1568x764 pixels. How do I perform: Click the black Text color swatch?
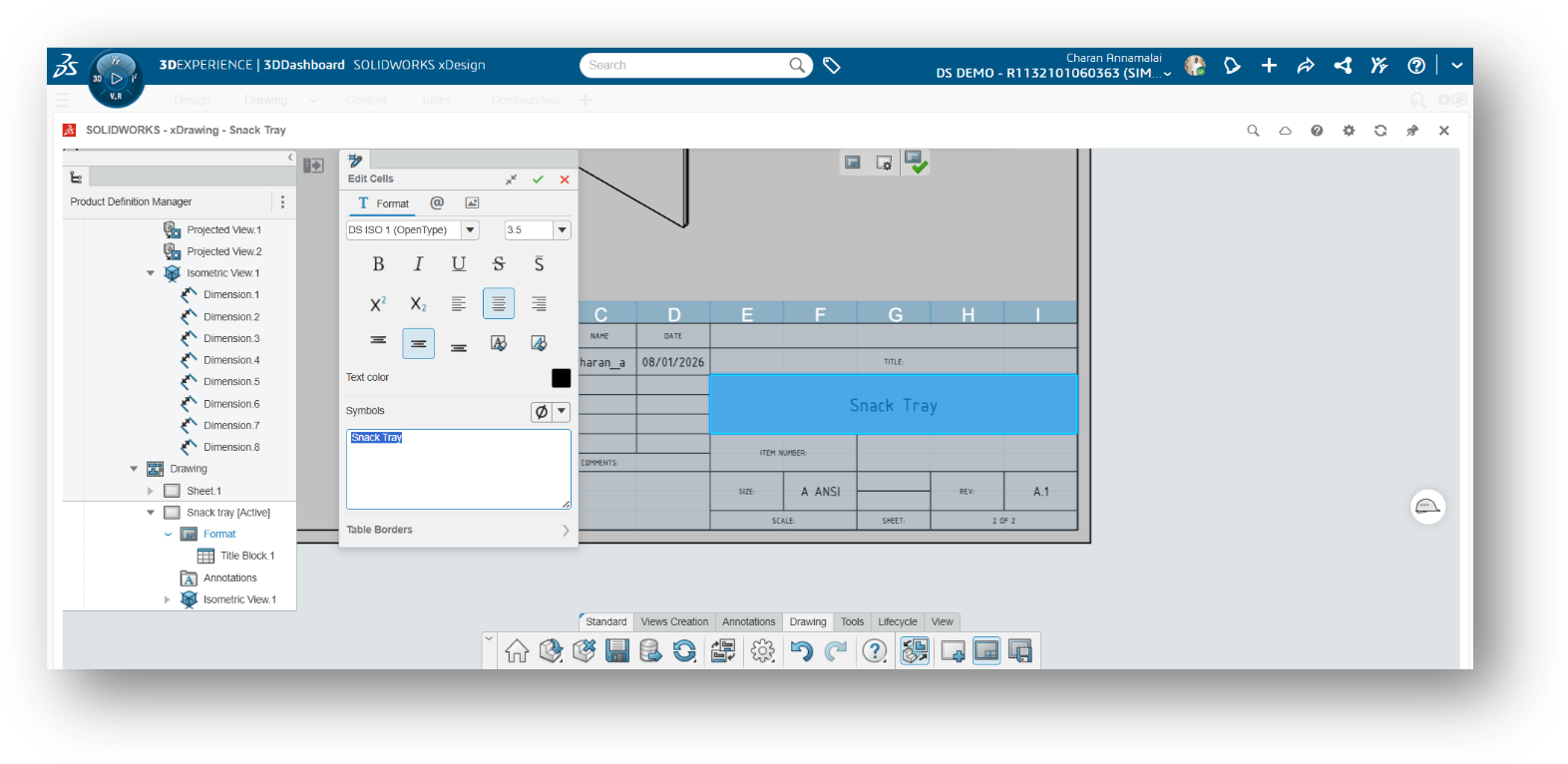(x=561, y=378)
